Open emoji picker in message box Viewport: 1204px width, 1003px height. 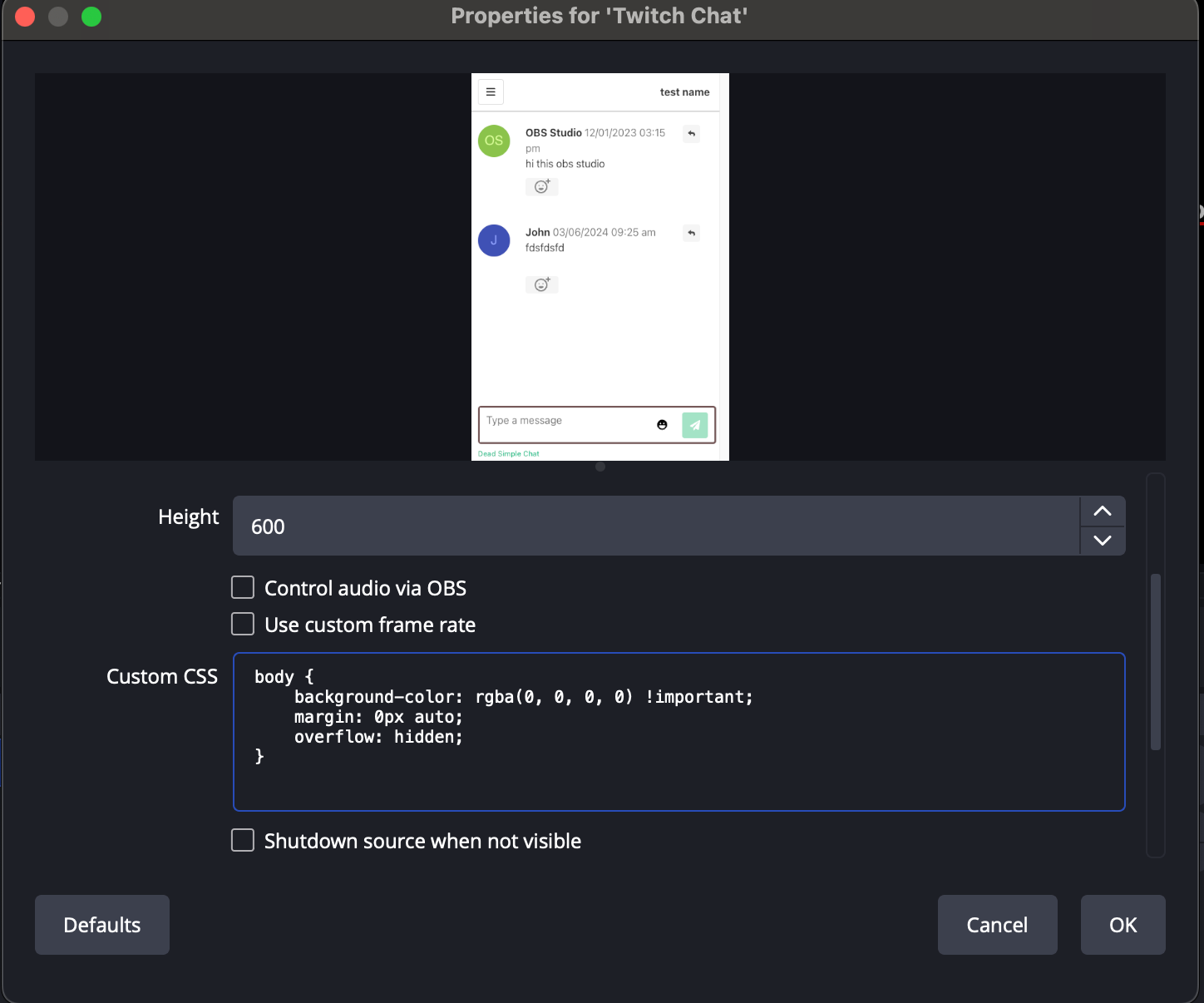coord(662,425)
